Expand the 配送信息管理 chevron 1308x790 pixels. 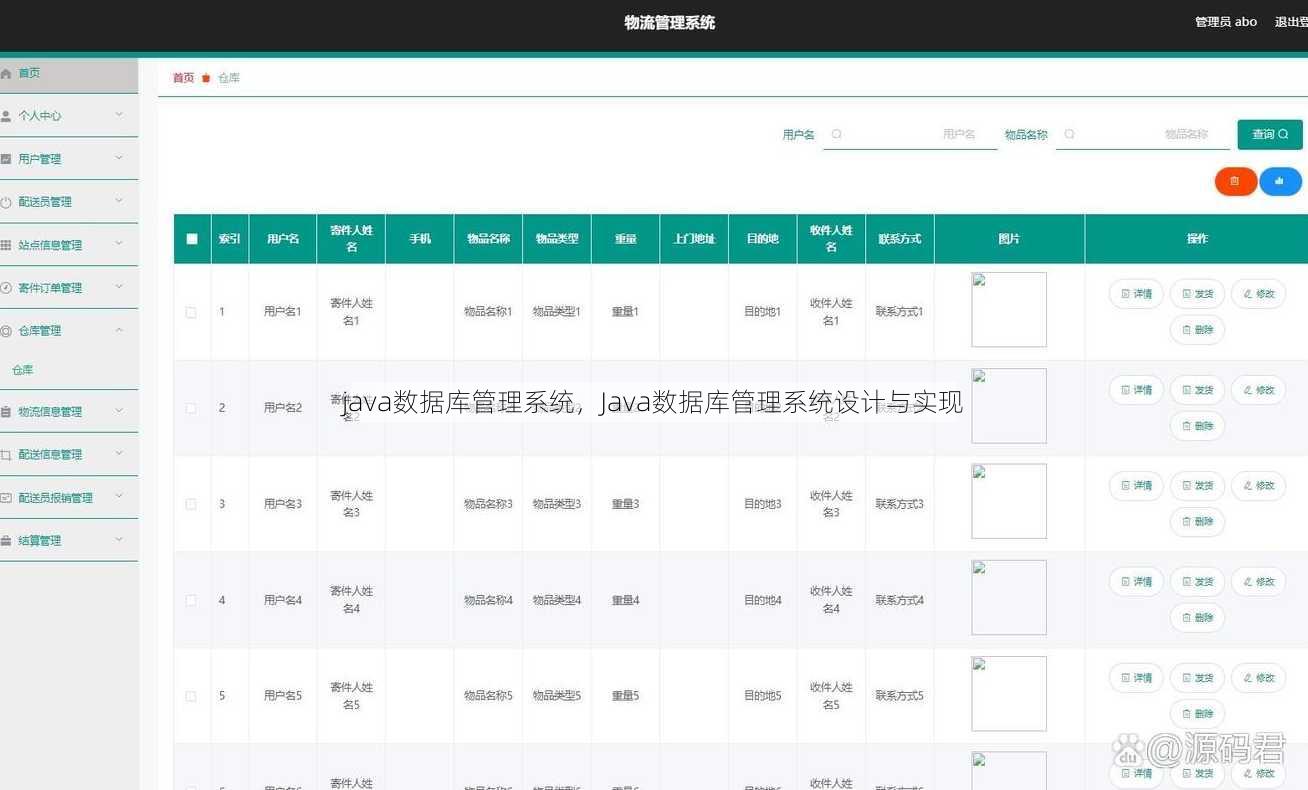pyautogui.click(x=119, y=454)
